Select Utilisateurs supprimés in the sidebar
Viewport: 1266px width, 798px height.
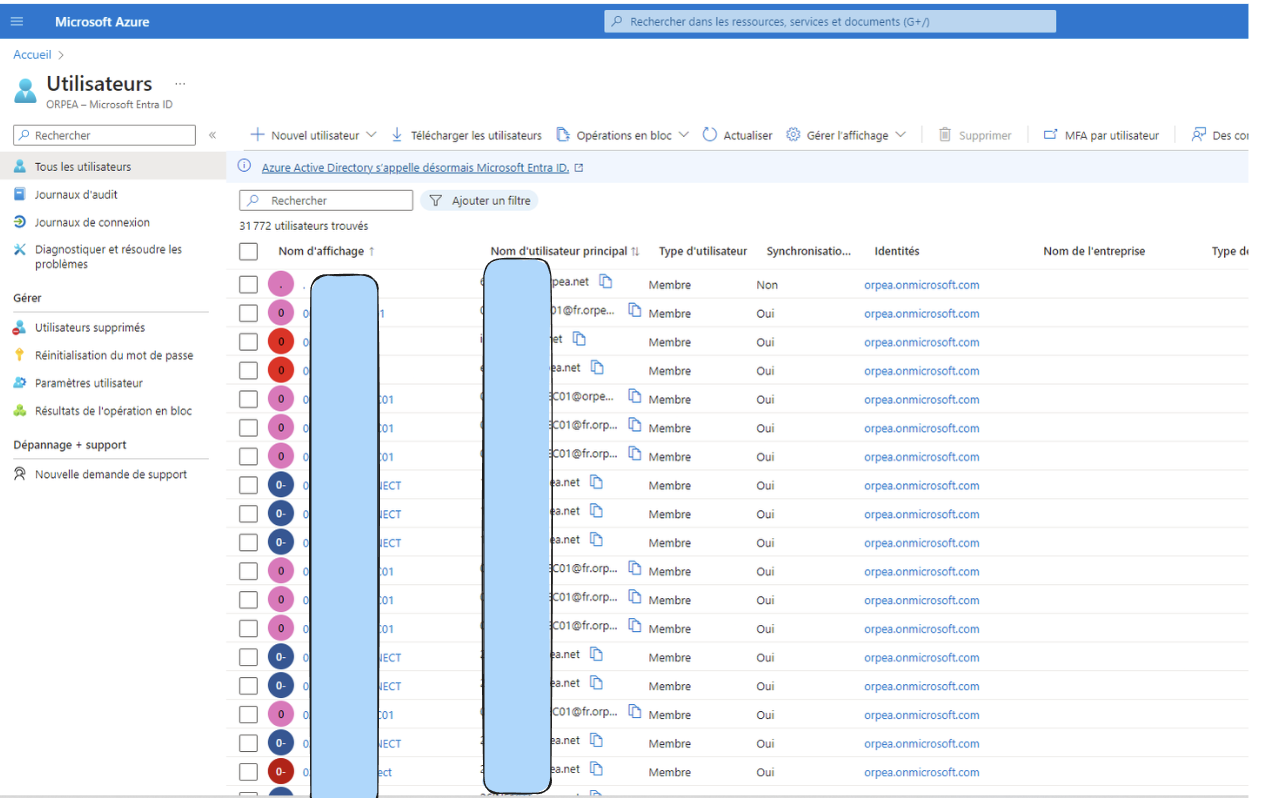(89, 328)
